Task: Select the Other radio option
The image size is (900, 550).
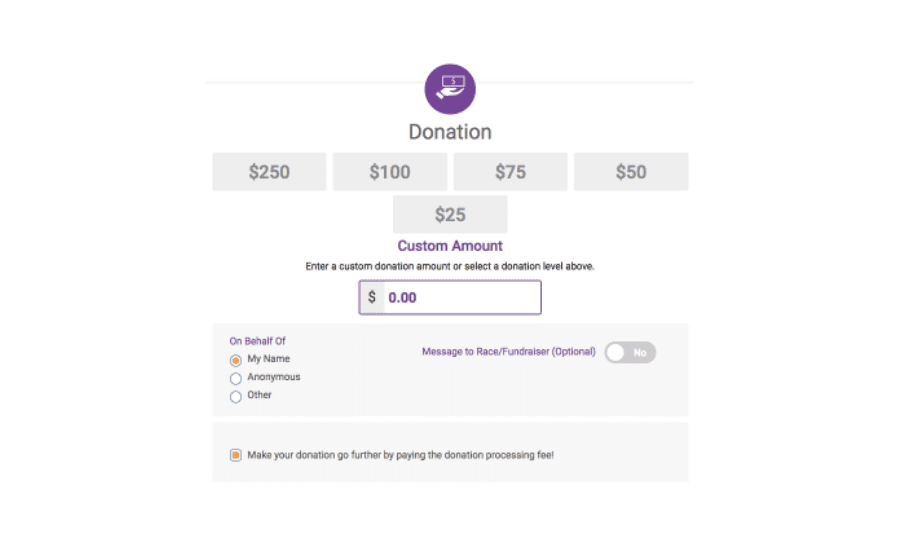Action: pyautogui.click(x=235, y=397)
